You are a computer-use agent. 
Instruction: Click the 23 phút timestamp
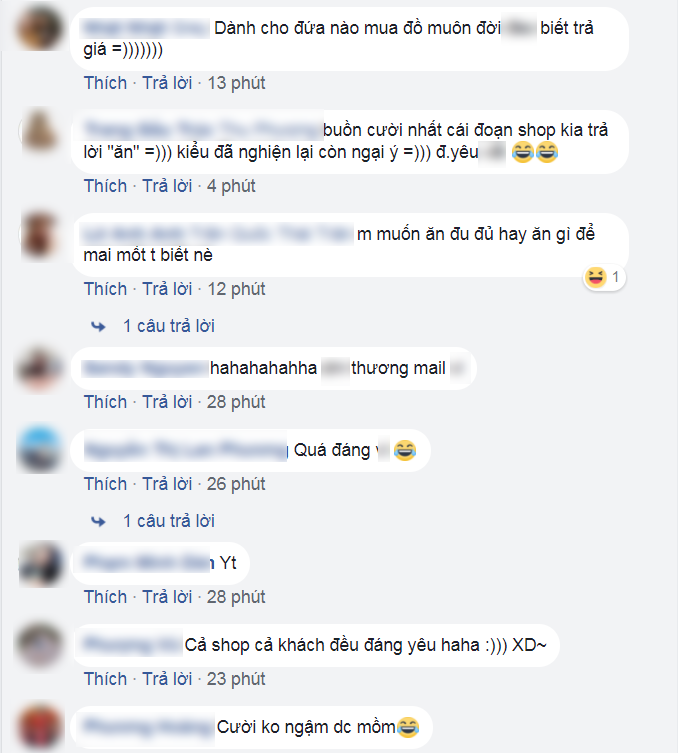tap(236, 679)
